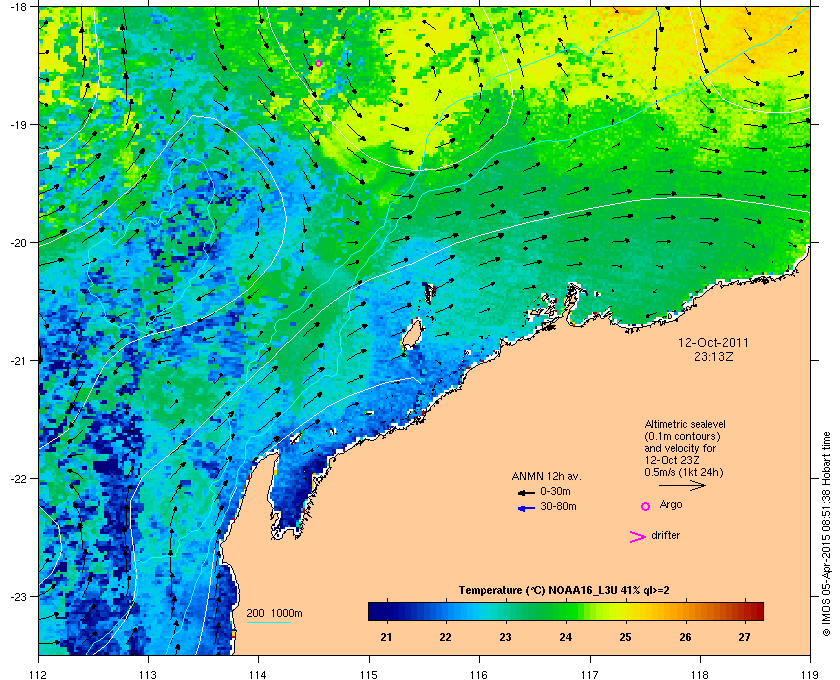Image resolution: width=840 pixels, height=680 pixels.
Task: Click the longitude axis label 117
Action: (x=589, y=674)
